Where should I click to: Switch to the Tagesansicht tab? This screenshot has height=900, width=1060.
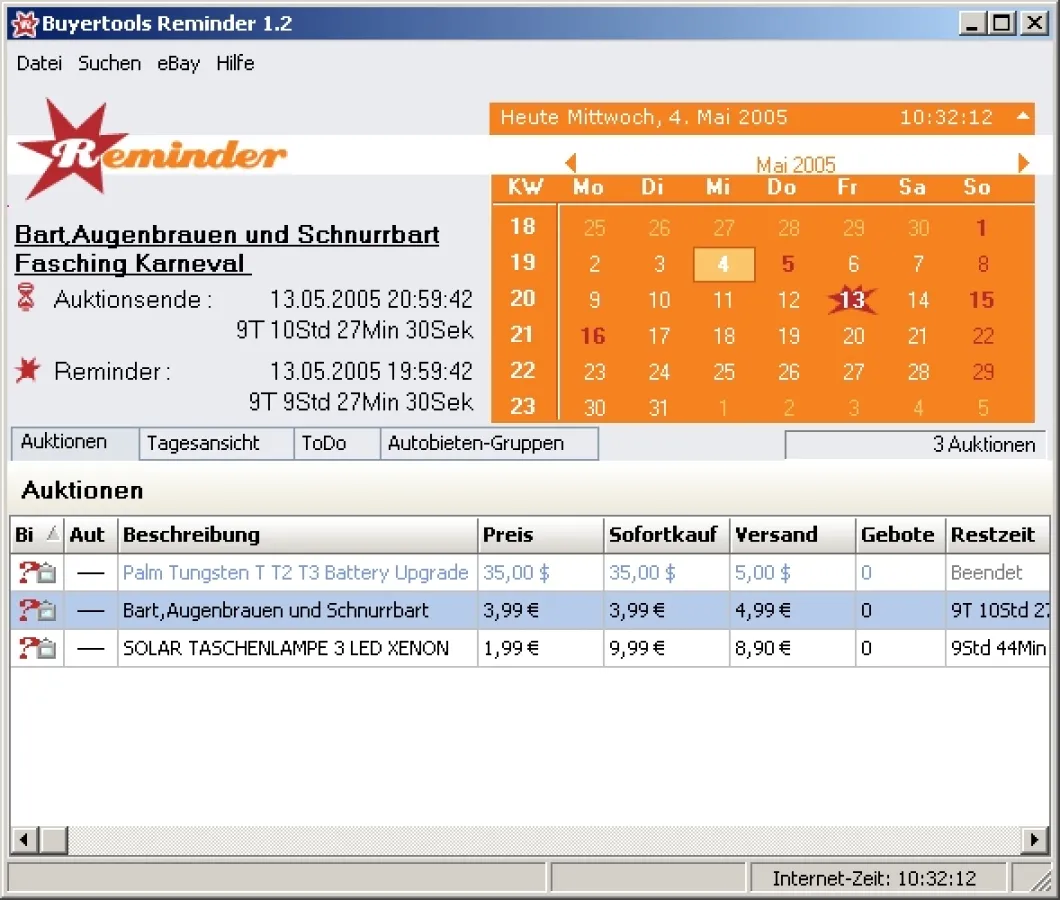click(203, 443)
